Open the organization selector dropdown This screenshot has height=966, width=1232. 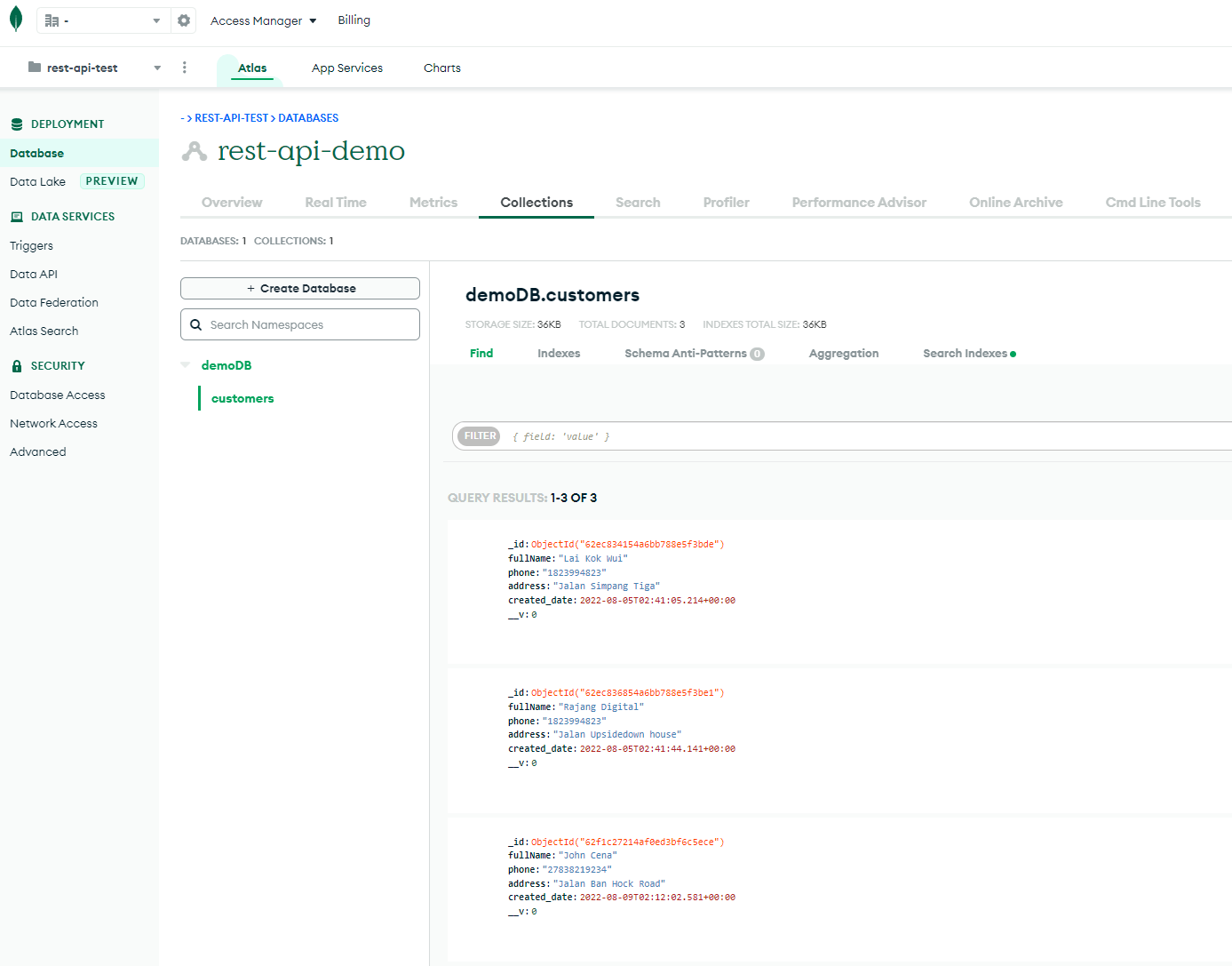tap(155, 20)
